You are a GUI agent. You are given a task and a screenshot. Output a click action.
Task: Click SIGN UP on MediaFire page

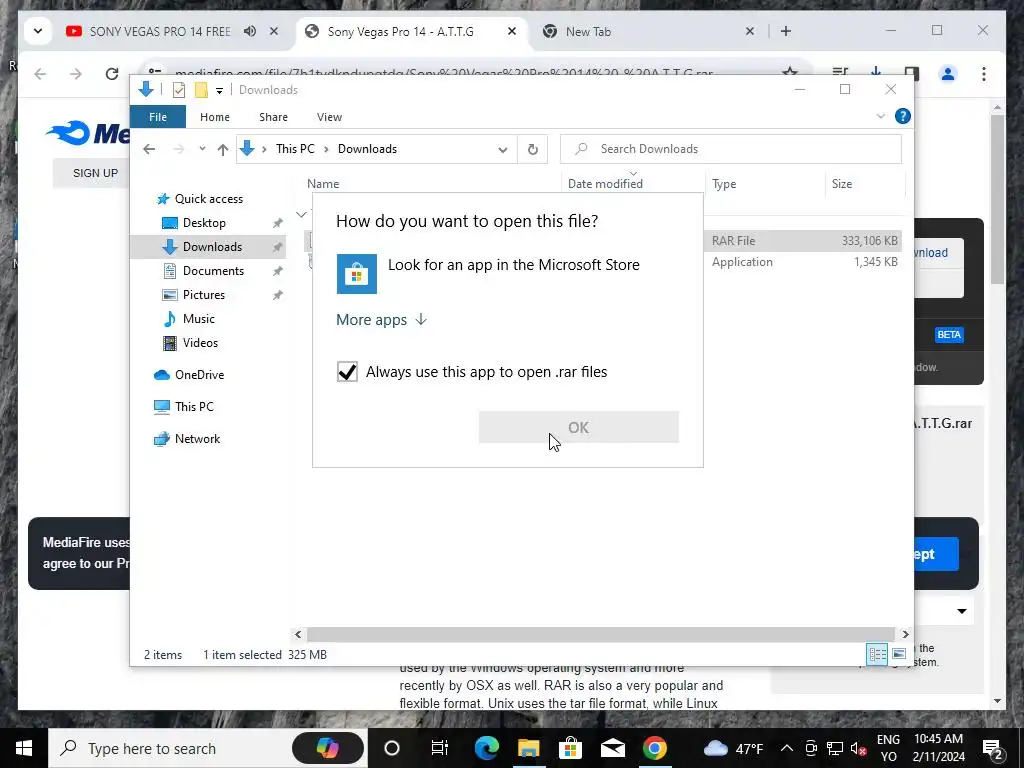point(95,173)
